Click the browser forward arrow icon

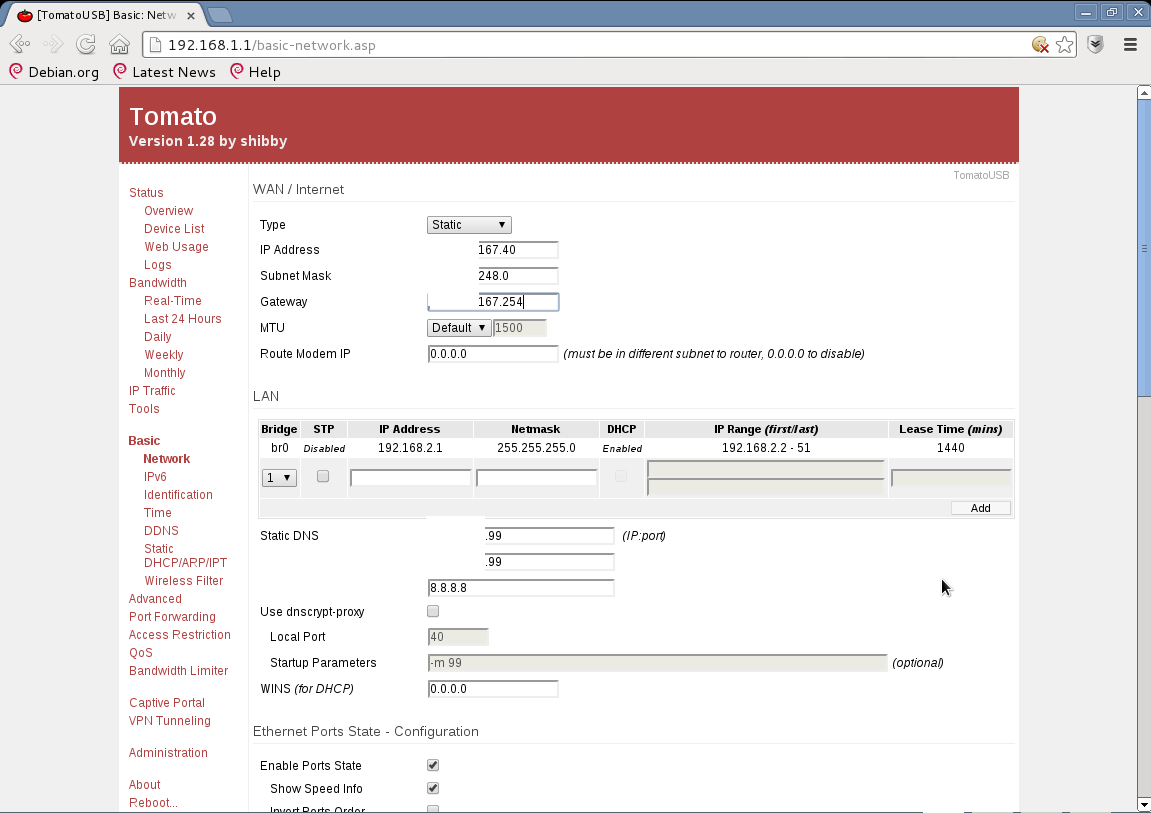point(53,45)
